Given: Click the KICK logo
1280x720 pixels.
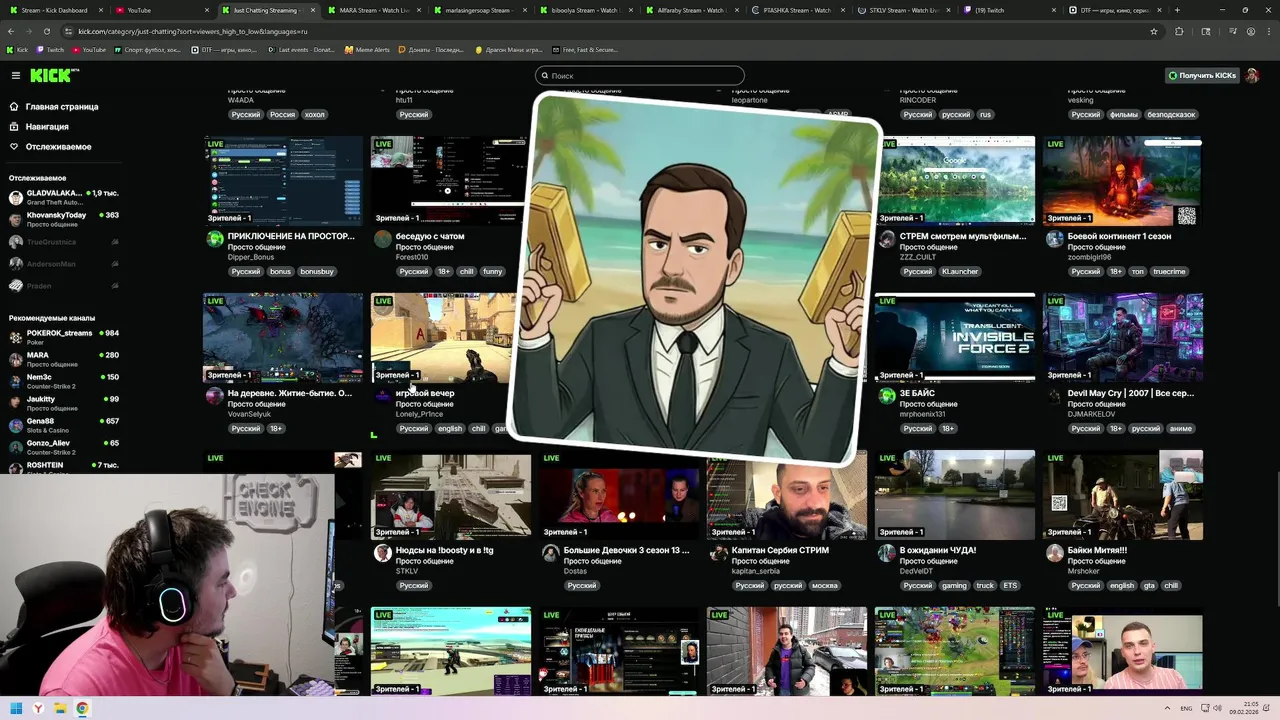Looking at the screenshot, I should pos(53,75).
